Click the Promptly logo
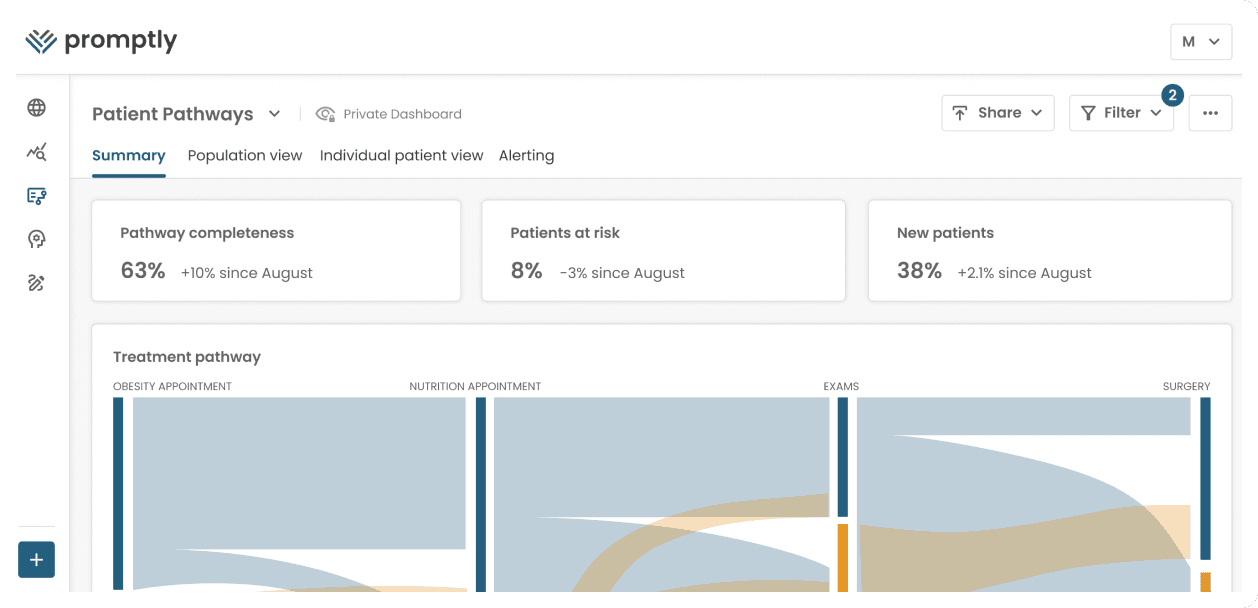The width and height of the screenshot is (1258, 608). coord(101,41)
